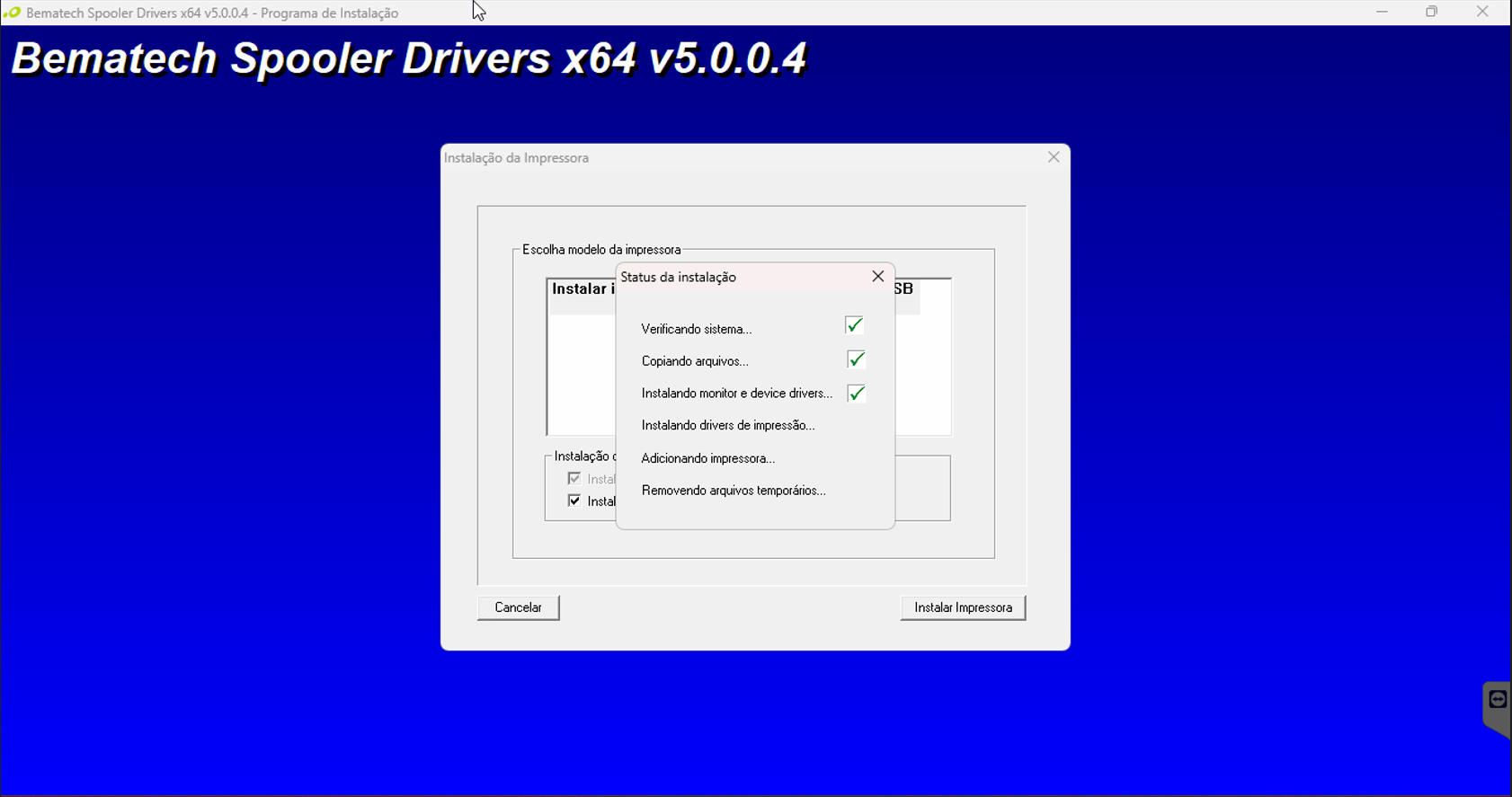The height and width of the screenshot is (797, 1512).
Task: Close the Status da instalação popup
Action: [x=878, y=277]
